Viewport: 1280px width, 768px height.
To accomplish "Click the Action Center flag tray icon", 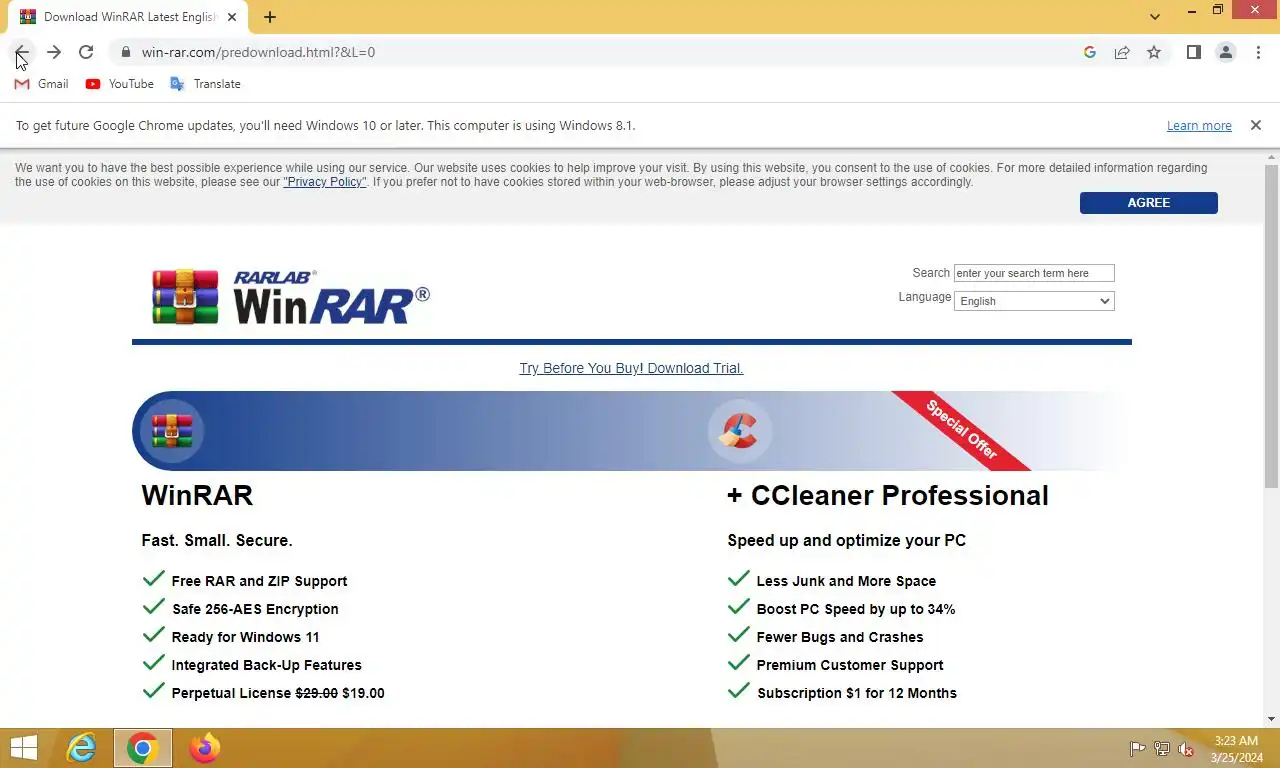I will (1137, 749).
